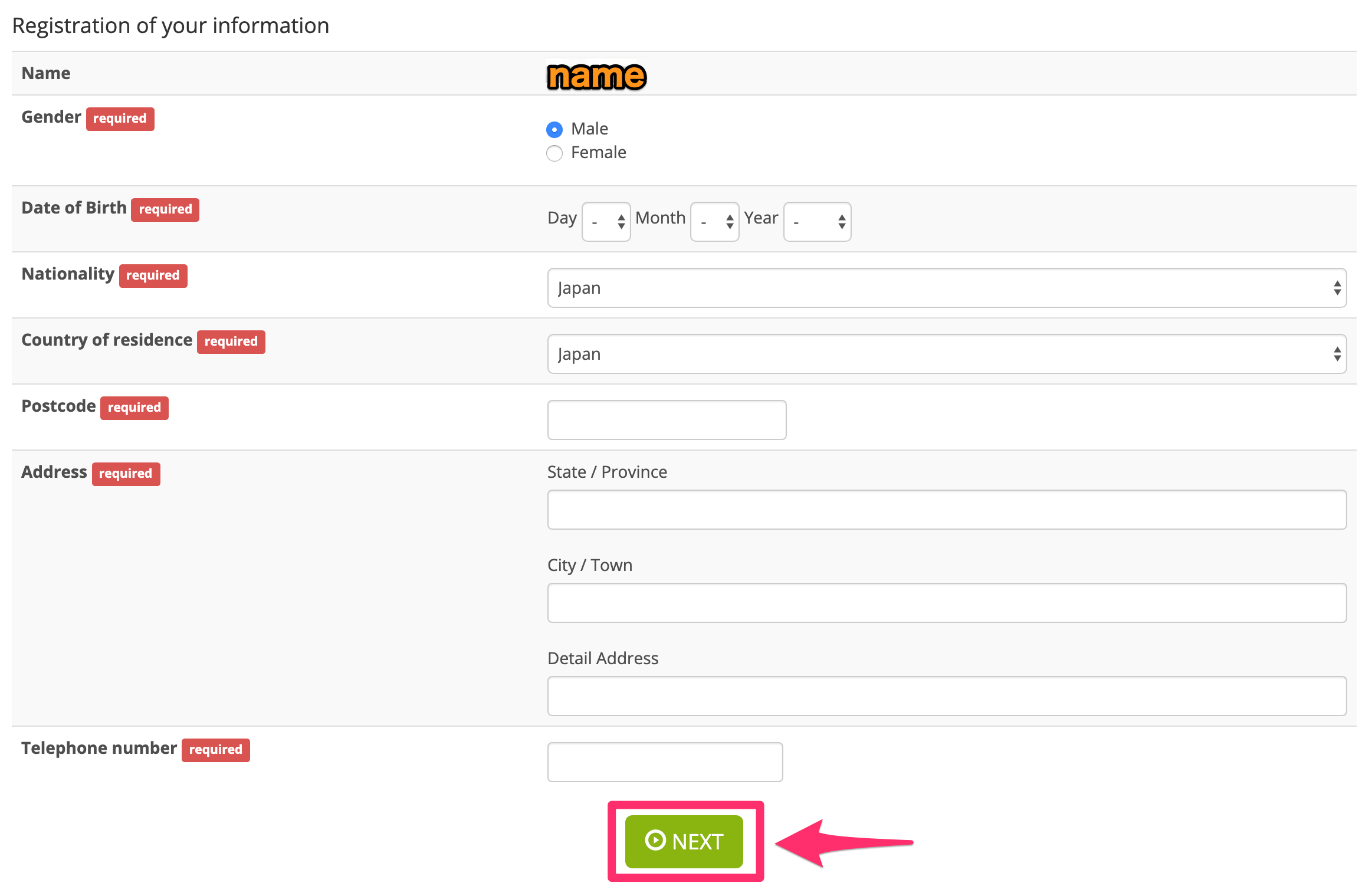Click the City / Town text field
Viewport: 1372px width, 886px height.
946,603
